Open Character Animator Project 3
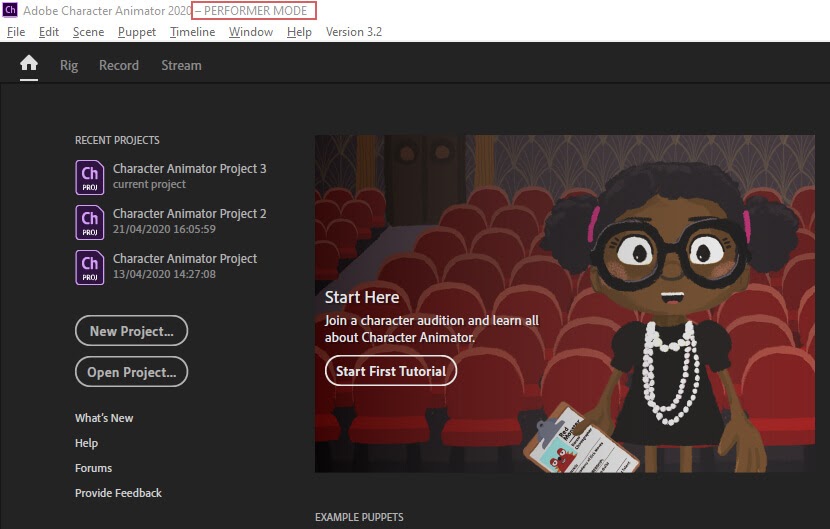 point(190,168)
